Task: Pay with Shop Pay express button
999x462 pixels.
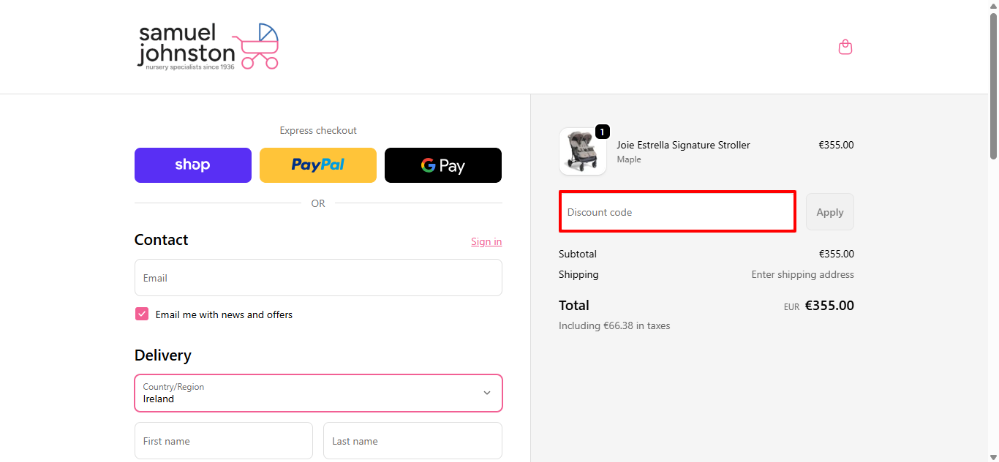Action: (x=193, y=165)
